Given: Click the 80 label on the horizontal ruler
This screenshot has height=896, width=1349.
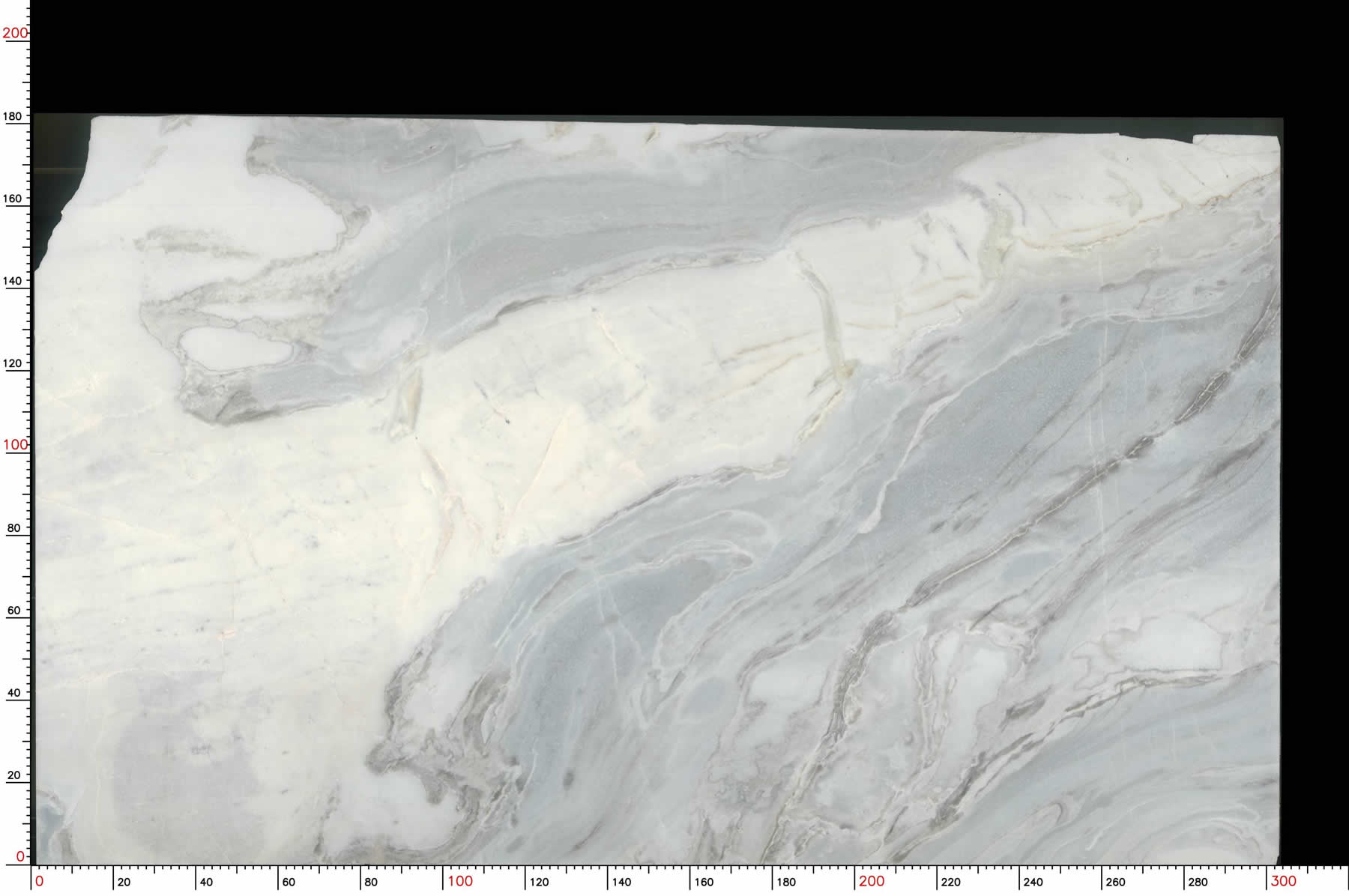Looking at the screenshot, I should 371,883.
